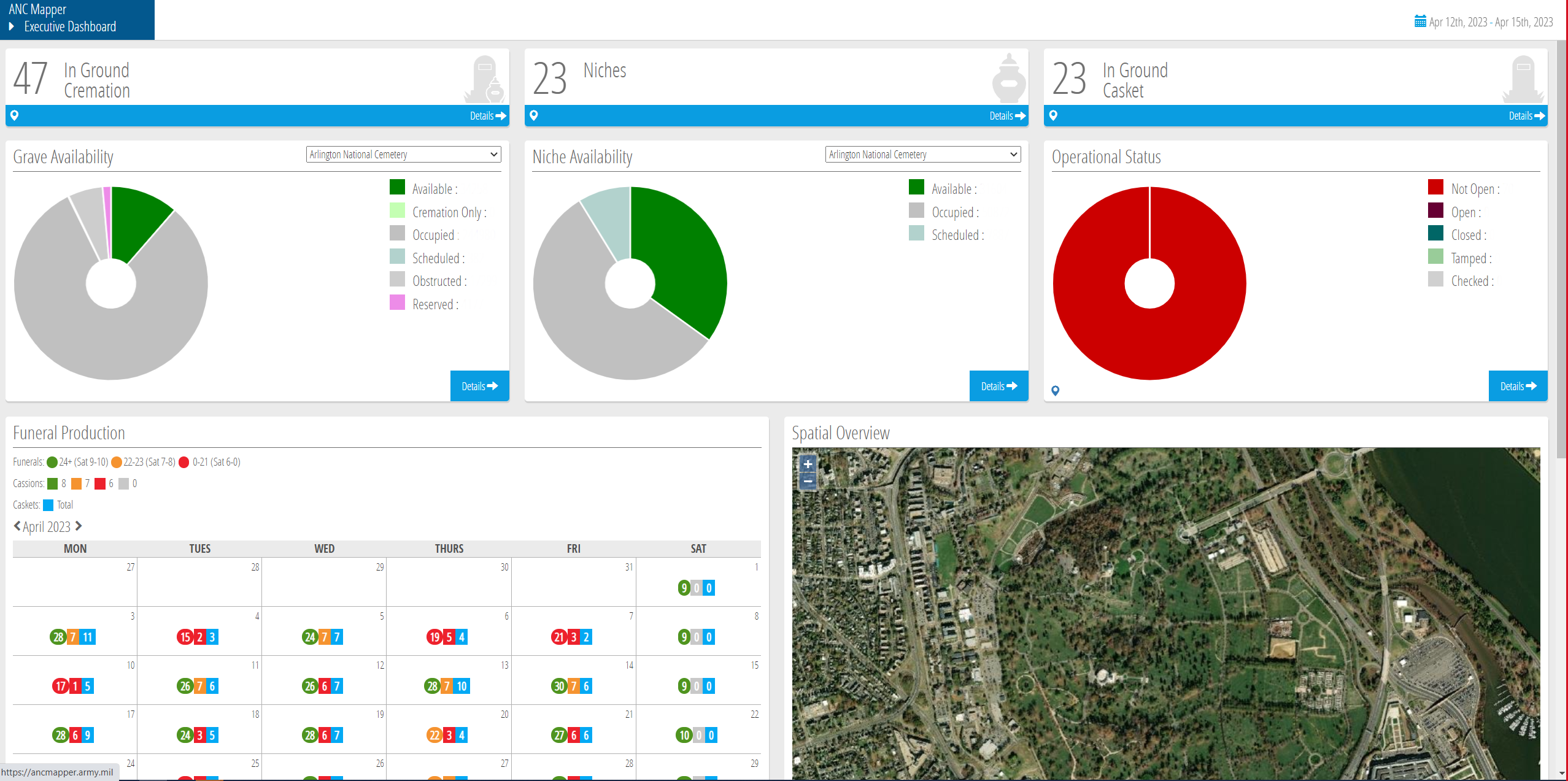Screen dimensions: 1568x781
Task: Click the map pin in Operational Status panel
Action: pyautogui.click(x=1056, y=391)
